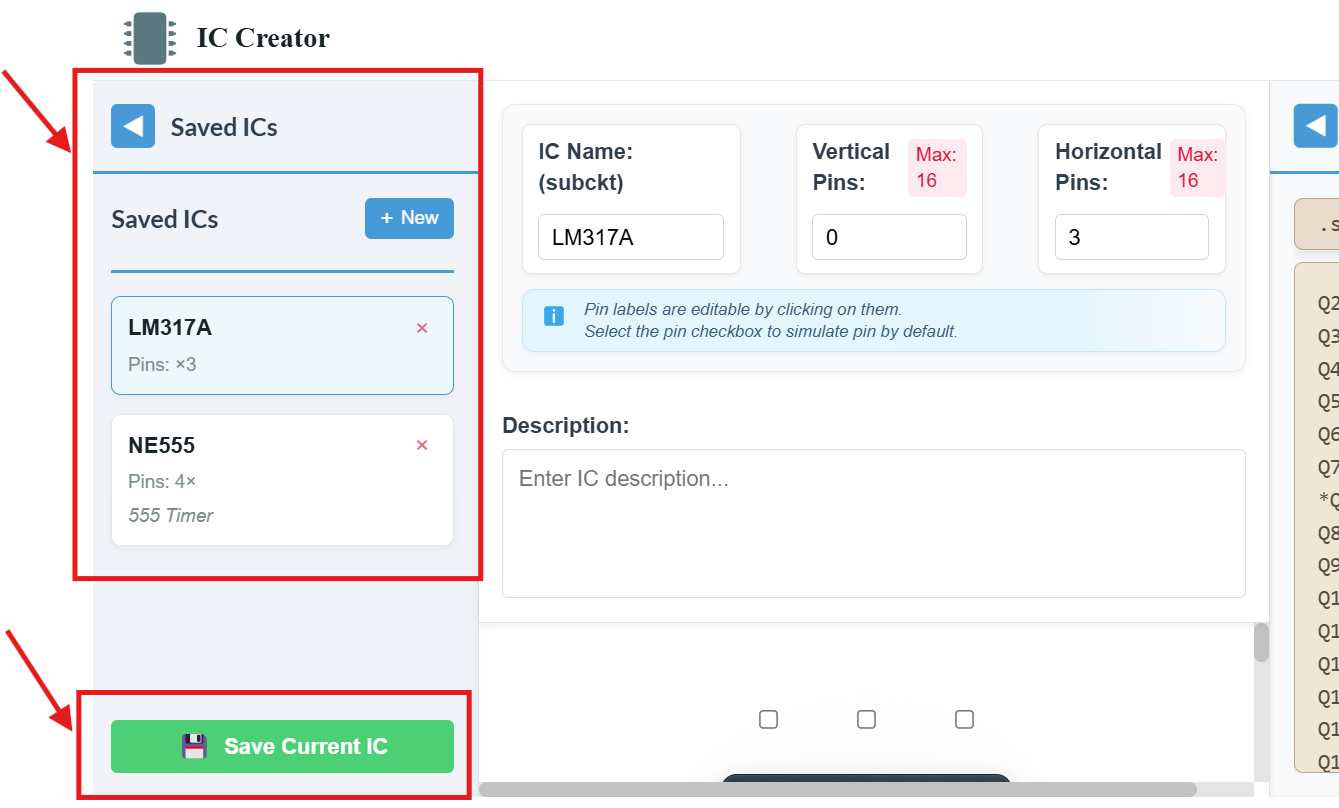Click the horizontal scrollbar at bottom
Viewport: 1339px width, 808px height.
tap(838, 789)
